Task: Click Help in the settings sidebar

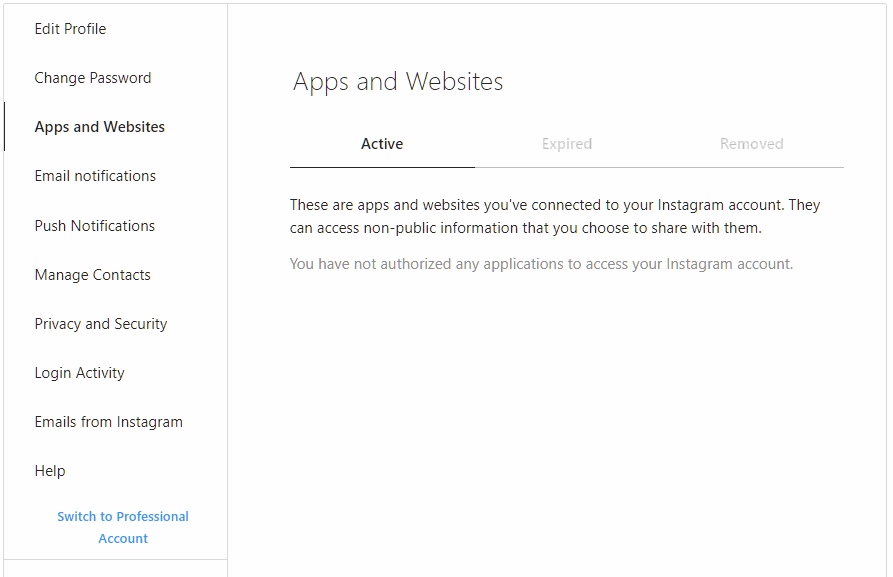Action: [50, 471]
